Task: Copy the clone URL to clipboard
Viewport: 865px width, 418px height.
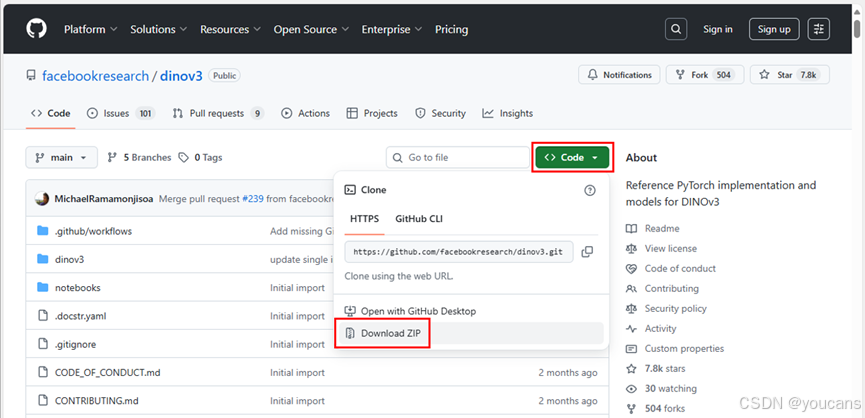Action: [588, 251]
